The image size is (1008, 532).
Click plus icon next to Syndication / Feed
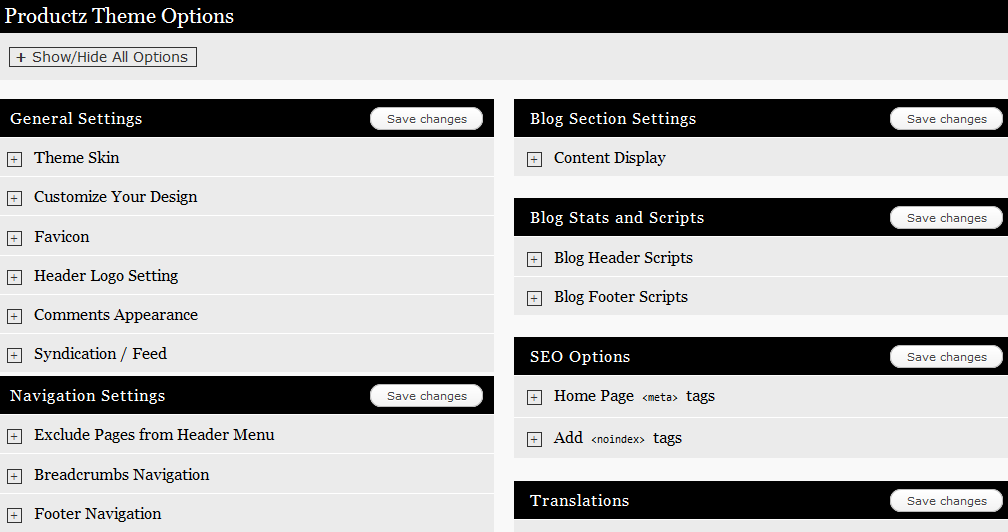tap(14, 355)
